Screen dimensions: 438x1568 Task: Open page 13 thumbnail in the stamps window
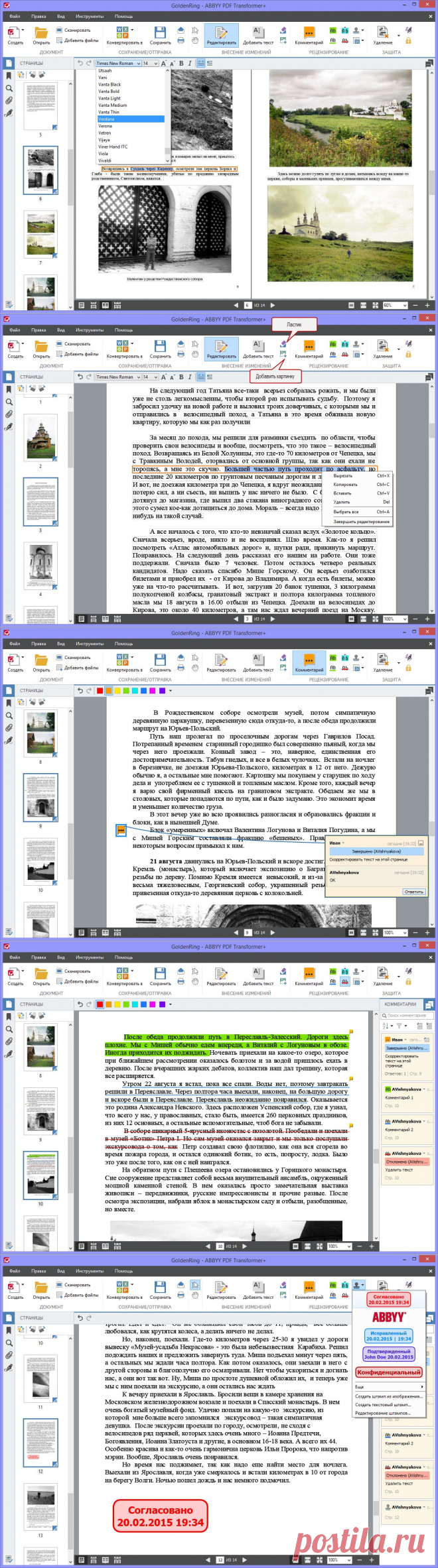coord(40,1508)
